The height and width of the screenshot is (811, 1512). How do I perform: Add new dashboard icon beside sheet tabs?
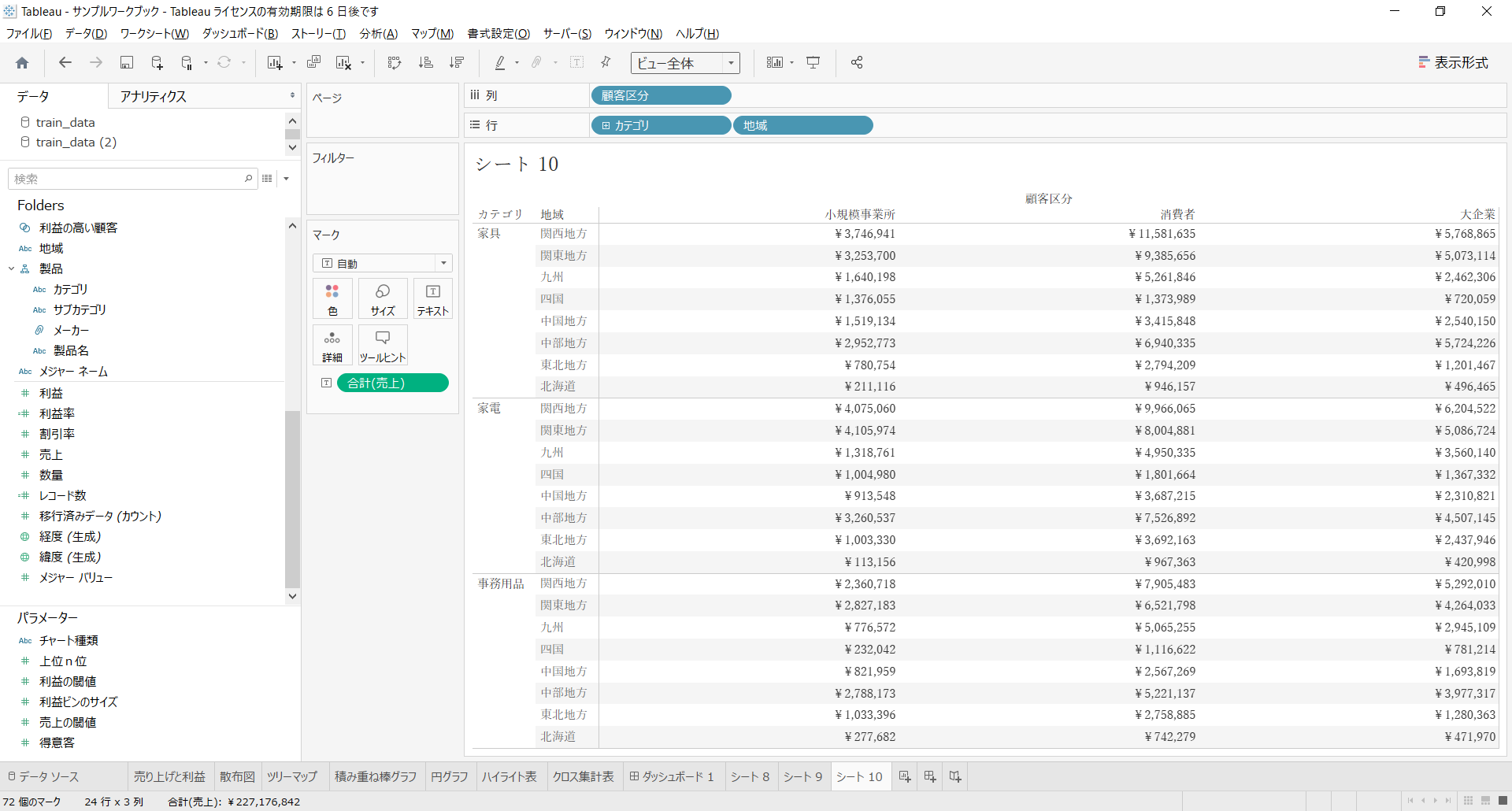tap(930, 777)
